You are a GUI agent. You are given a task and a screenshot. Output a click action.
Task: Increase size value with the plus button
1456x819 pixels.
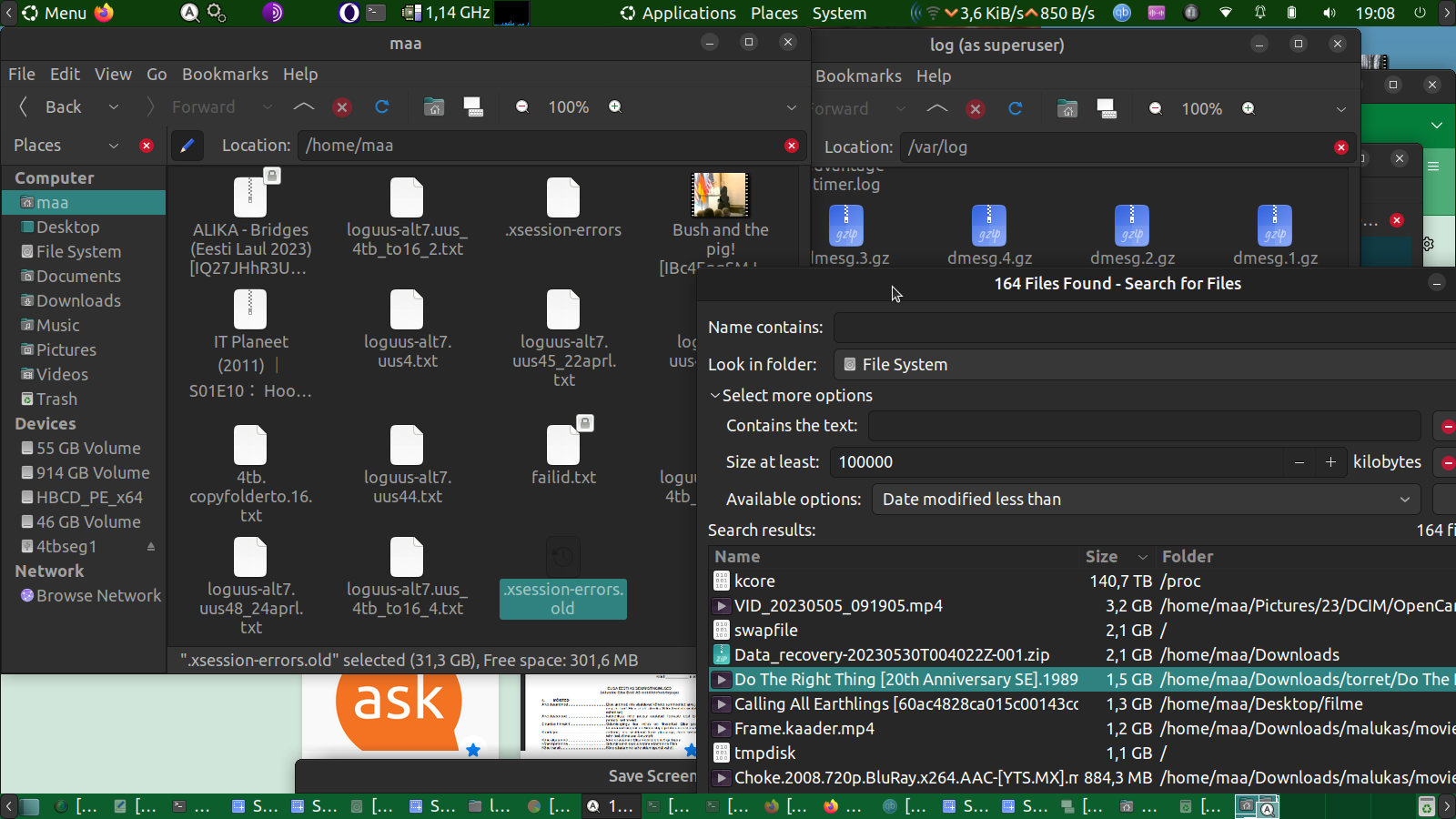tap(1330, 462)
